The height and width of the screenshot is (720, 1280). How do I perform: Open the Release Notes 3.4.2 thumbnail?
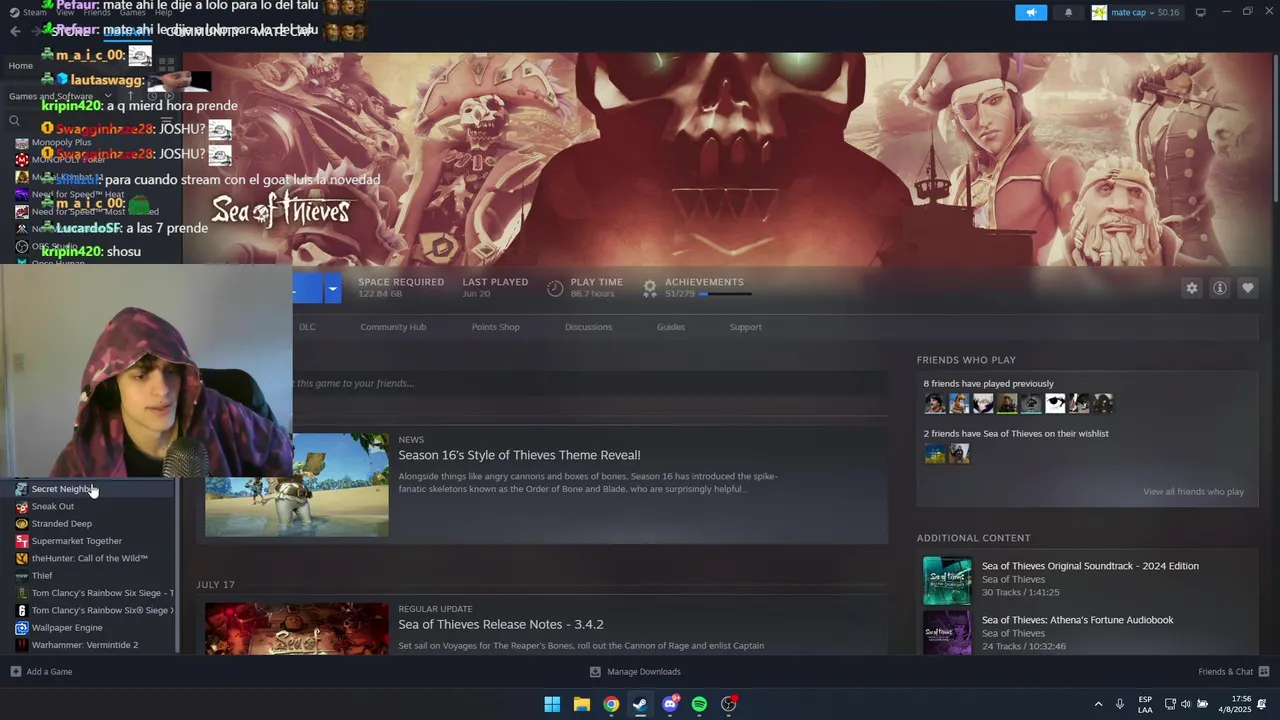click(297, 628)
